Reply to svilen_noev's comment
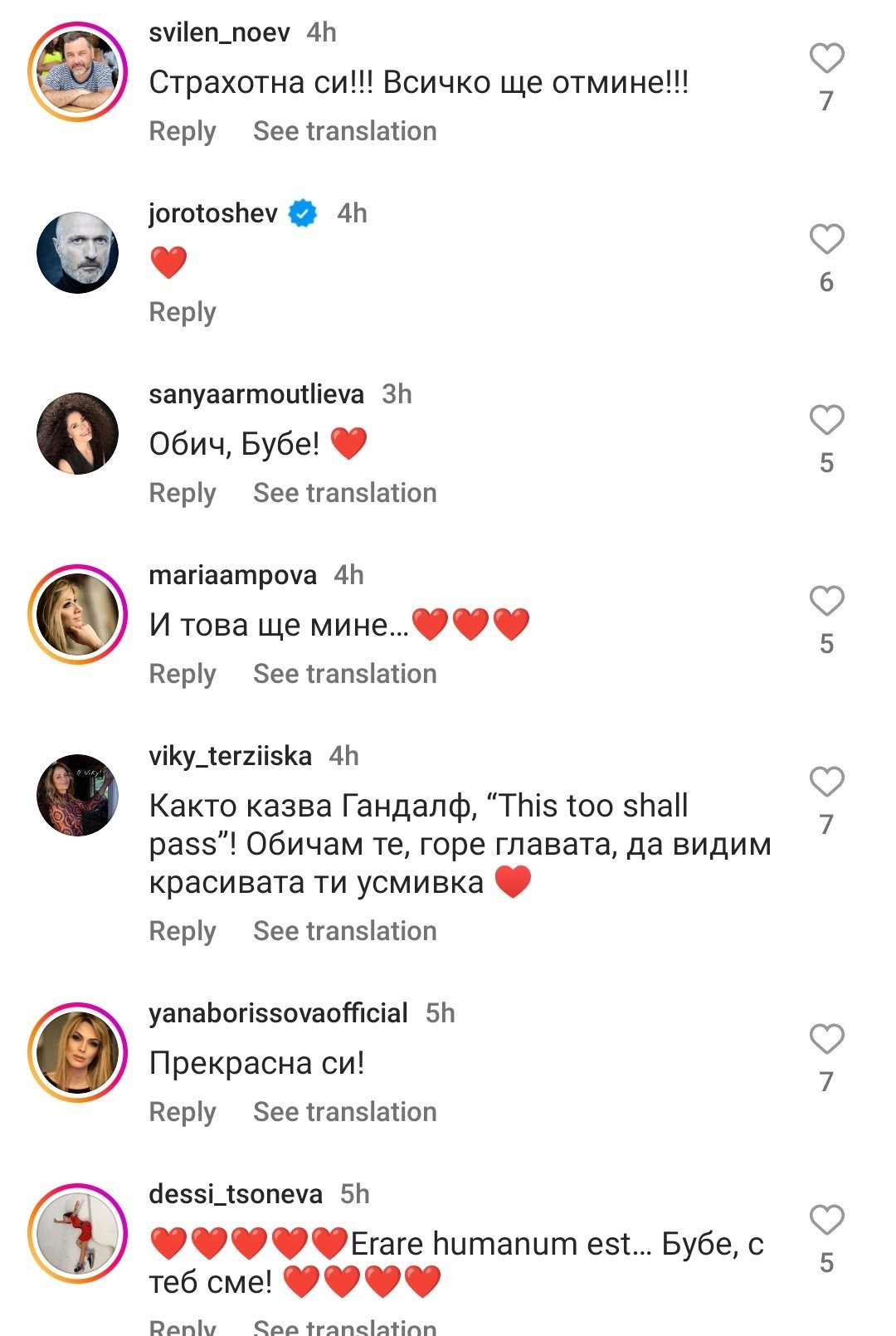896x1336 pixels. 182,131
